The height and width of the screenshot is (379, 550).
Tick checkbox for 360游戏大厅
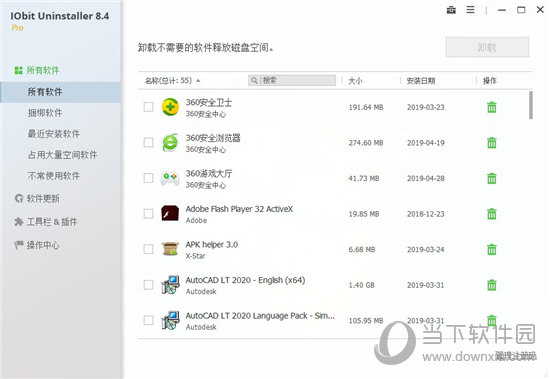coord(148,178)
